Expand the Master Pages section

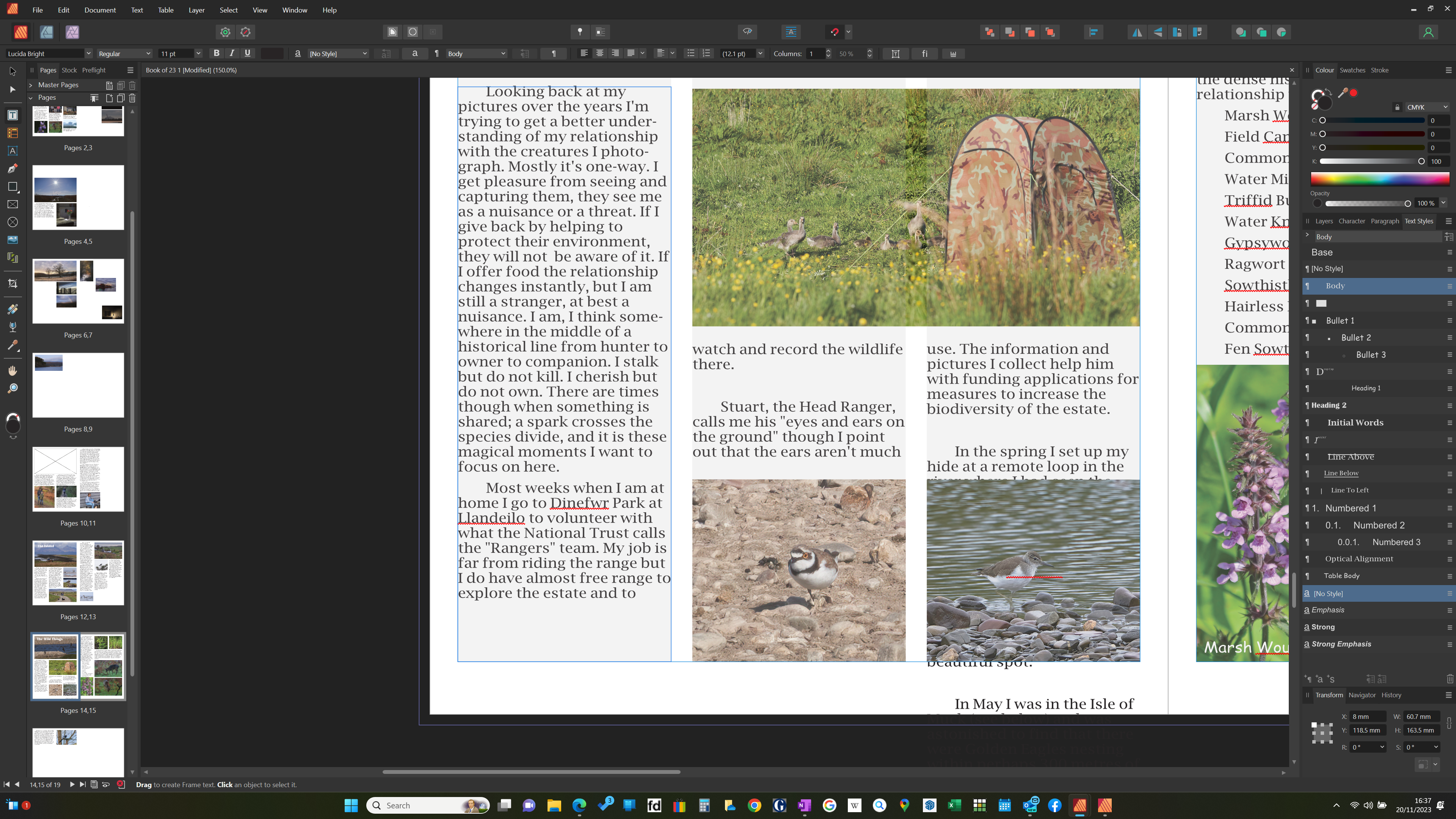pos(30,85)
